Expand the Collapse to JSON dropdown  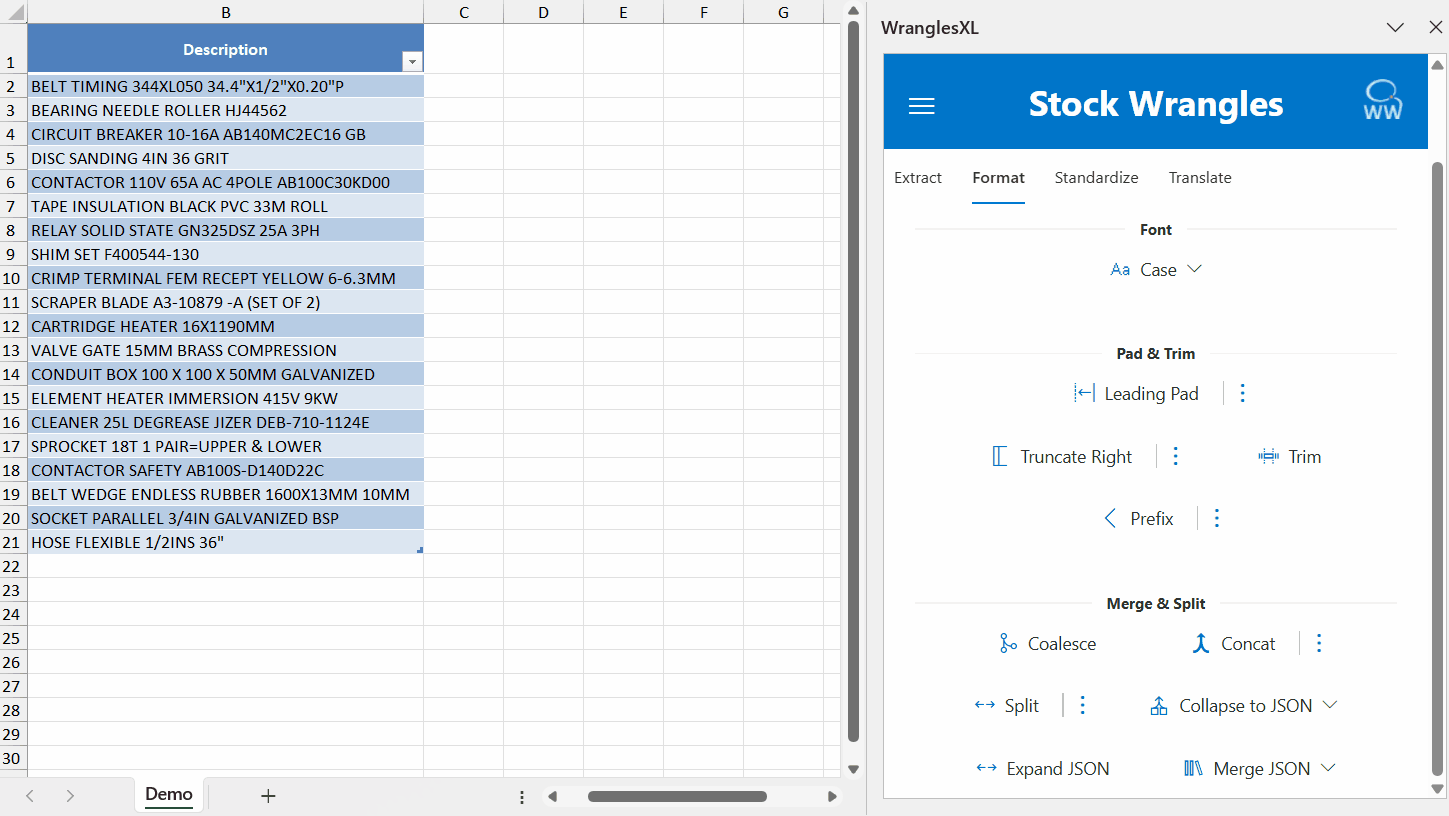(1330, 705)
